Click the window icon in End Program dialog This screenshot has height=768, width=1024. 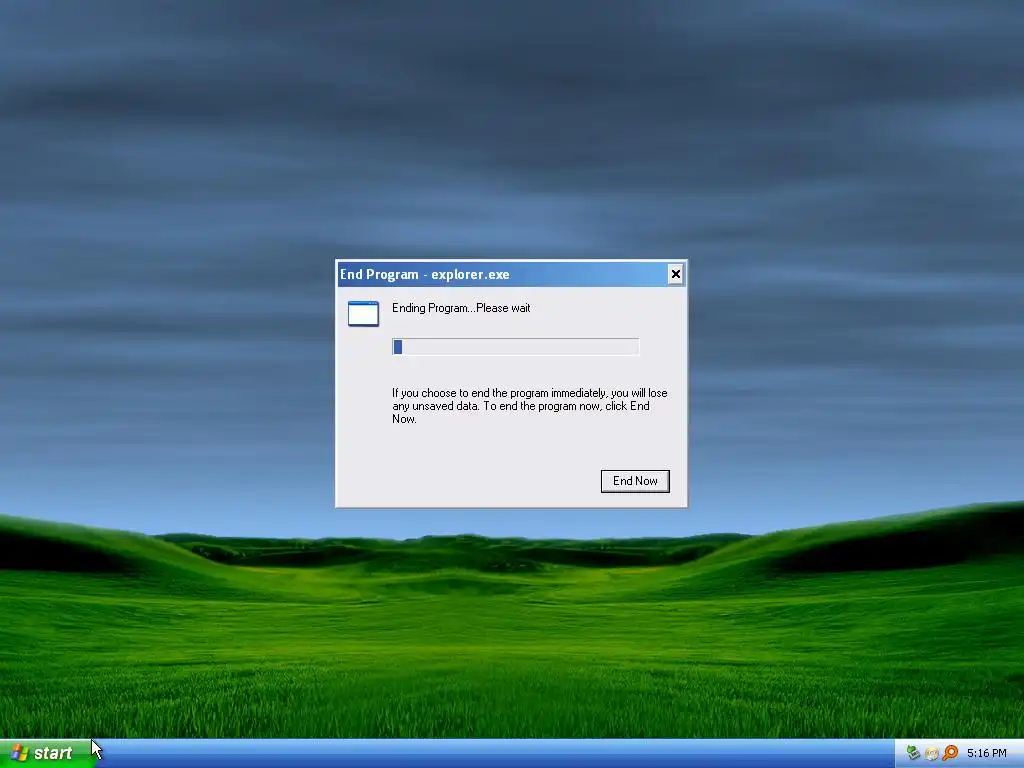coord(363,314)
